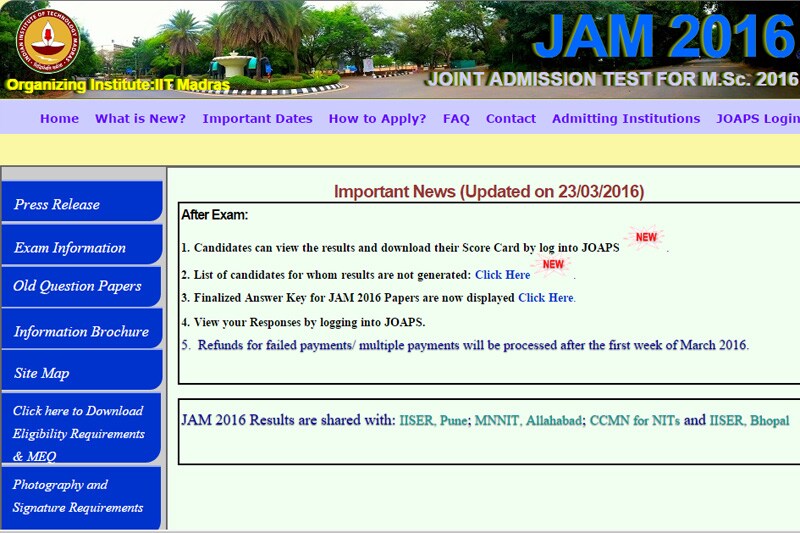Viewport: 800px width, 533px height.
Task: Go to Important Dates
Action: pos(257,118)
